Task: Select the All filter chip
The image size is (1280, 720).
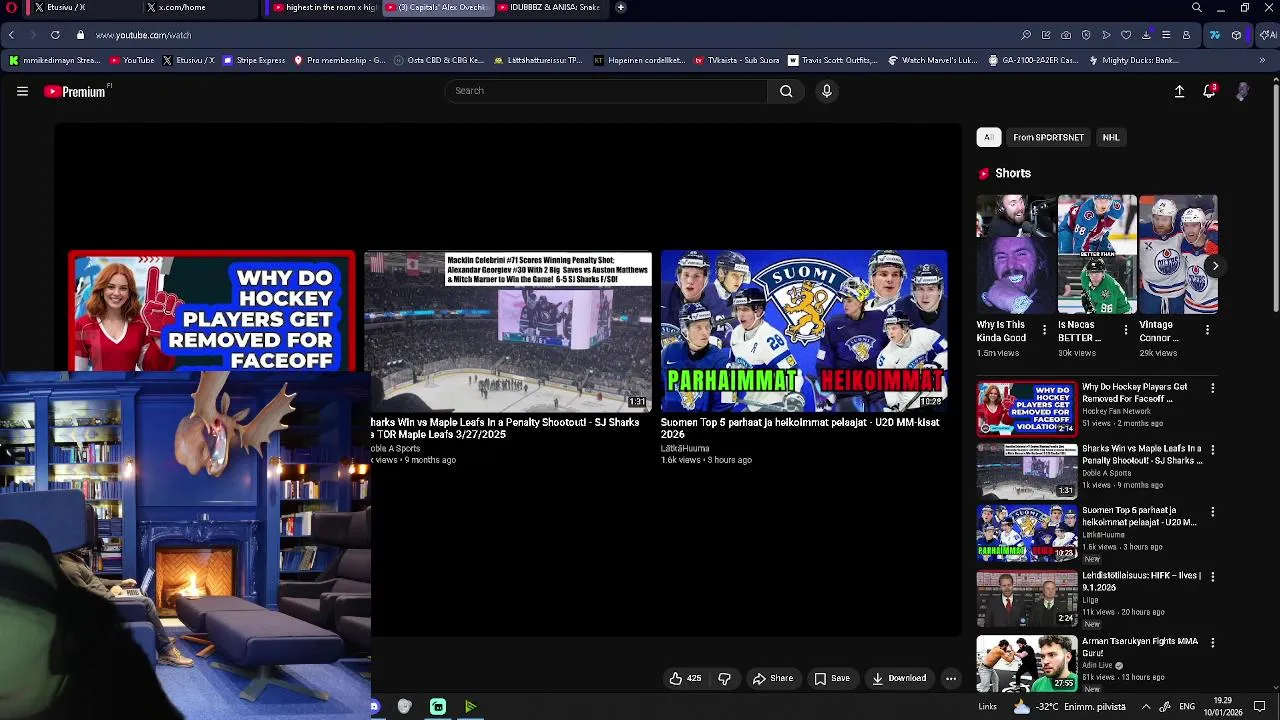Action: pos(988,137)
